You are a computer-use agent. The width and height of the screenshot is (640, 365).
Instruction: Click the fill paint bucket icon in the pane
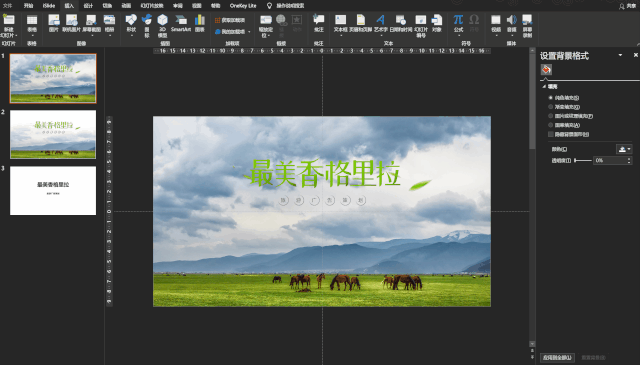pyautogui.click(x=546, y=70)
